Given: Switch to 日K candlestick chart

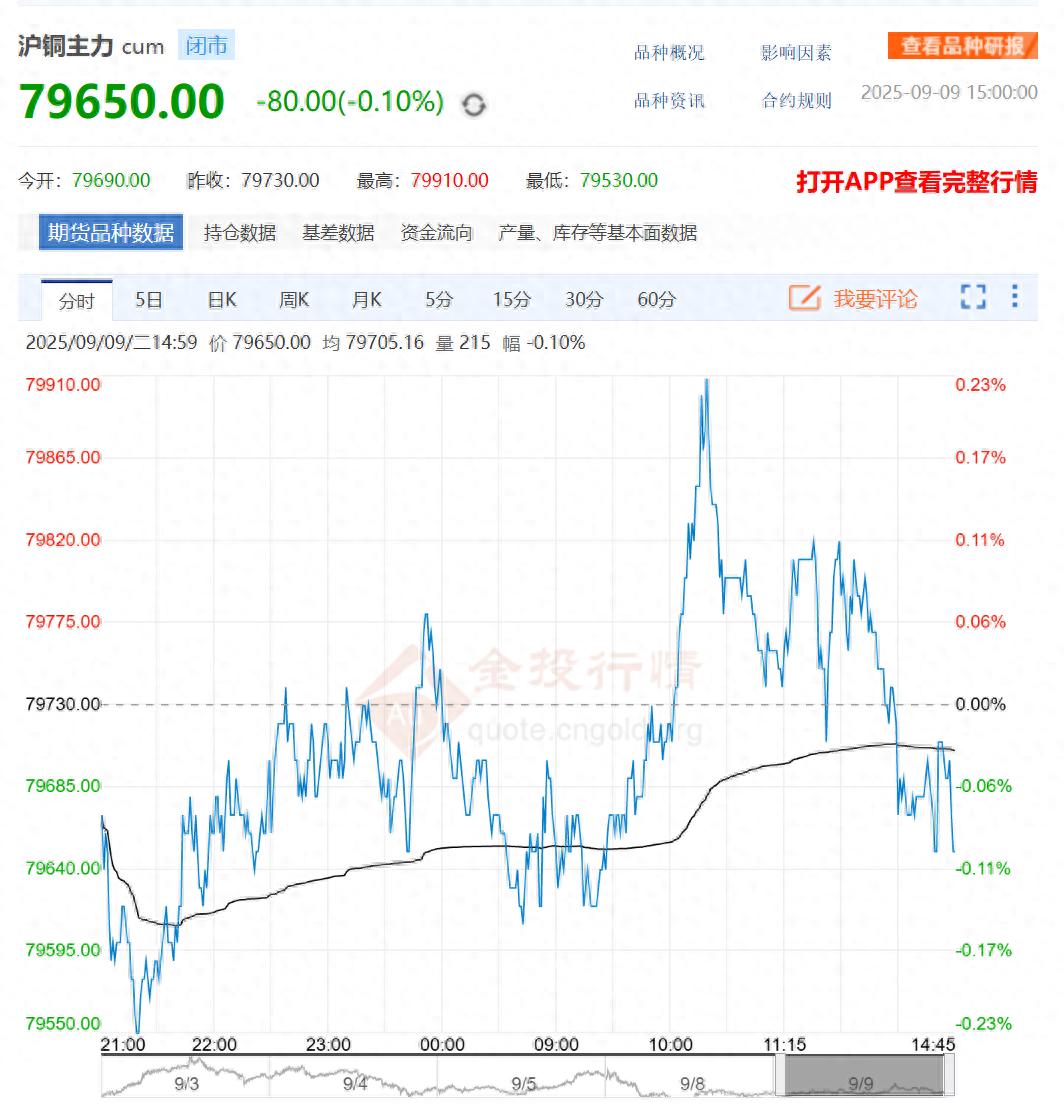Looking at the screenshot, I should coord(219,298).
